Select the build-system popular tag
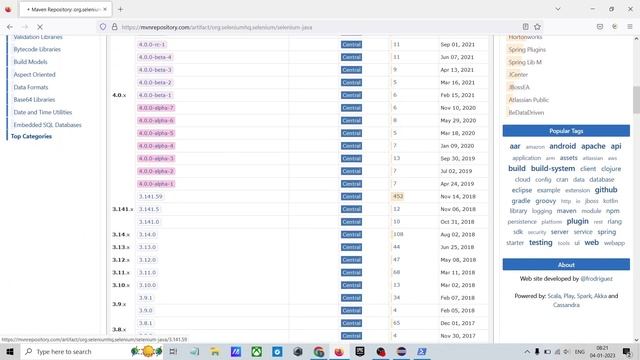 [553, 169]
